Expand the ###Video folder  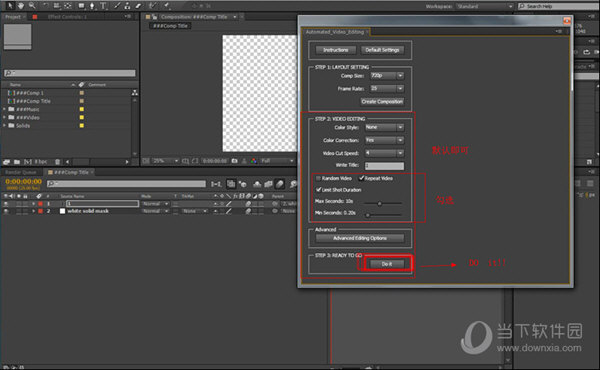click(x=5, y=117)
